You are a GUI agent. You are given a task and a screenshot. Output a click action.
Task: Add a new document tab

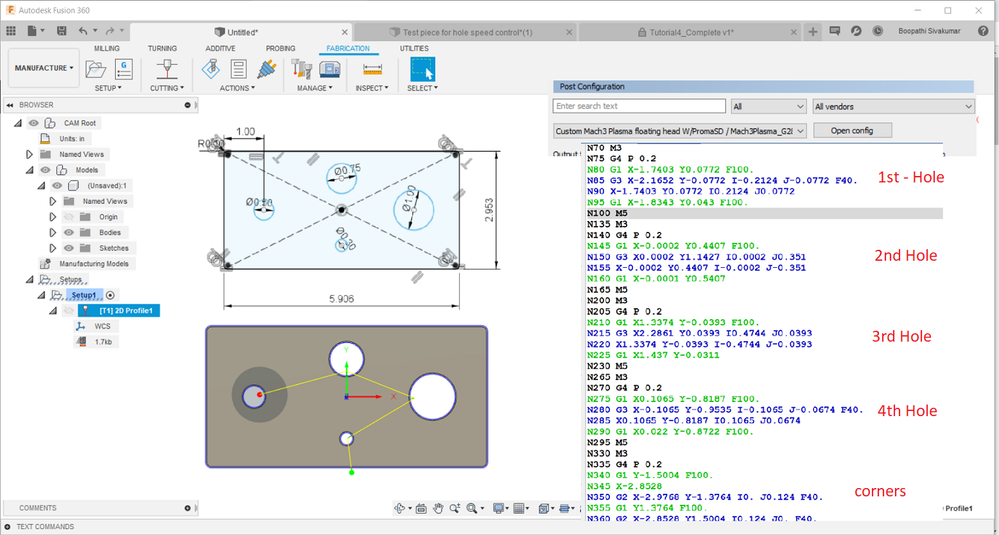(x=812, y=31)
